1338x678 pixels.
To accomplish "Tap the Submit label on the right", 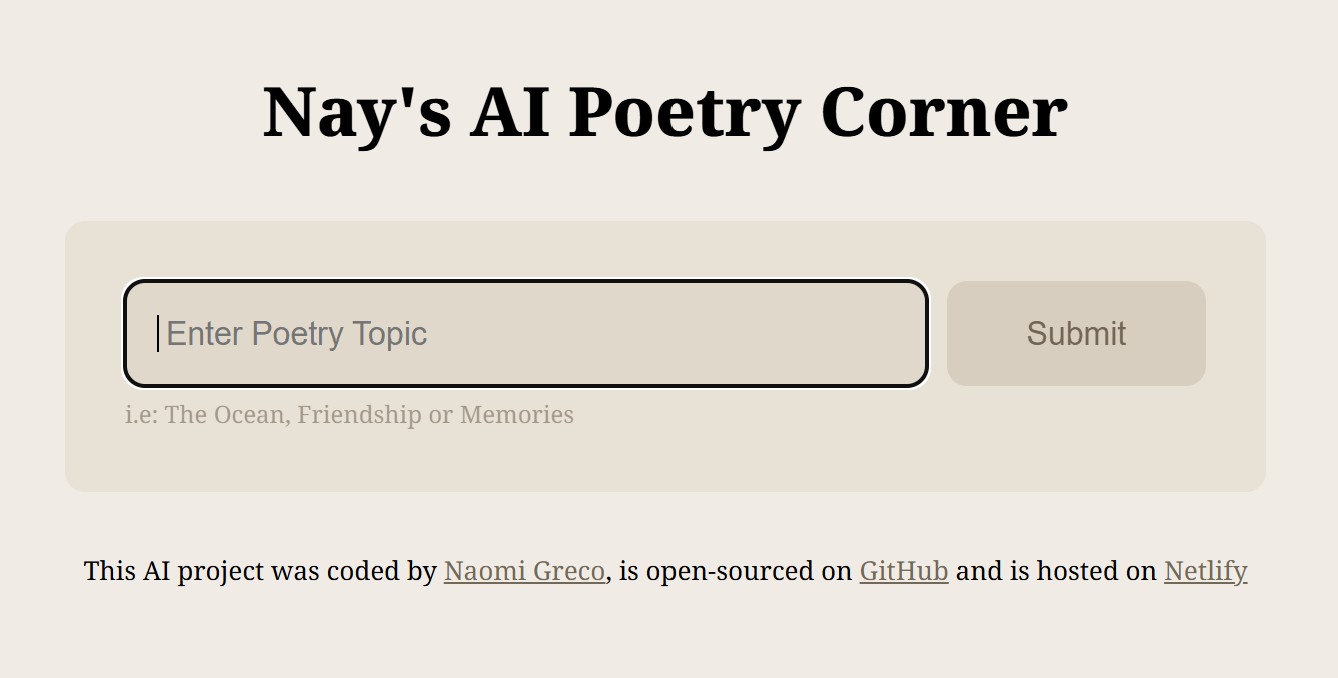I will (1075, 333).
